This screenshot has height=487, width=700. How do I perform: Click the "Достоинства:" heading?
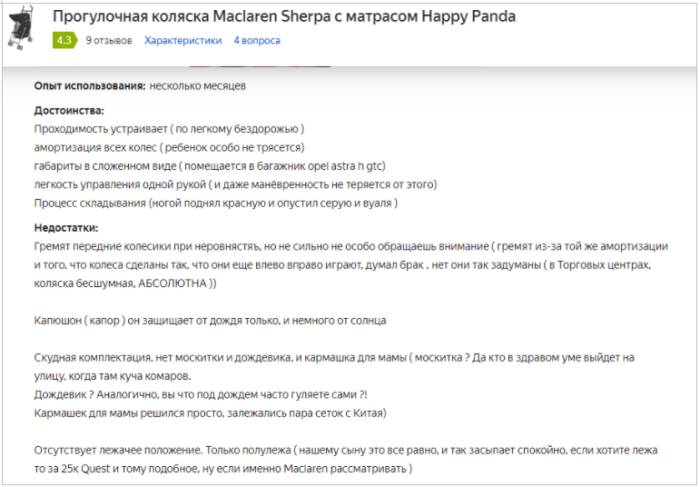pyautogui.click(x=69, y=110)
